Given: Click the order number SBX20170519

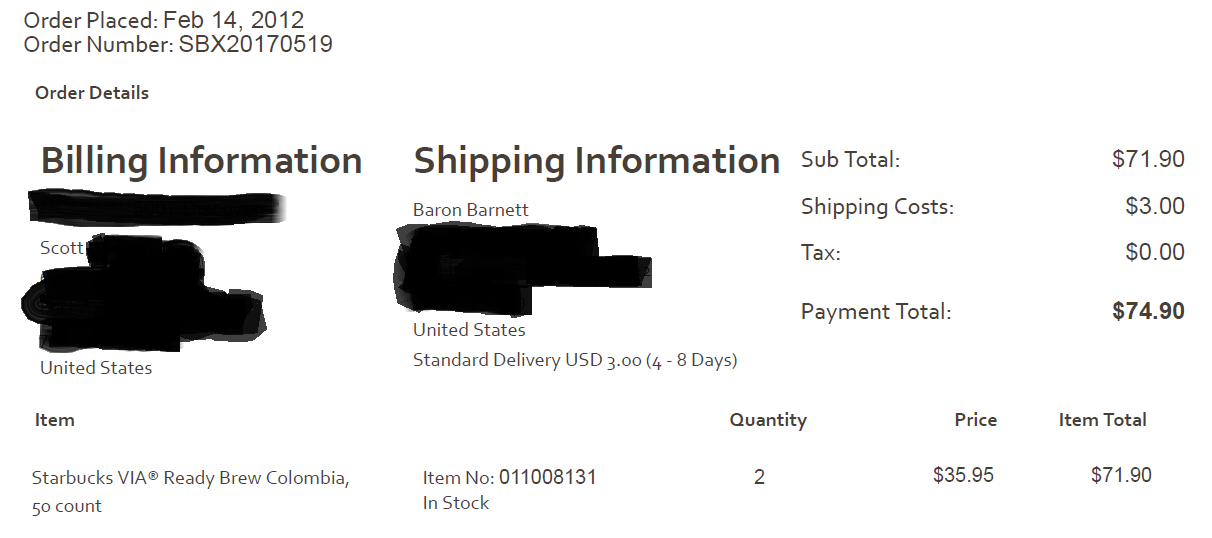Looking at the screenshot, I should click(256, 44).
